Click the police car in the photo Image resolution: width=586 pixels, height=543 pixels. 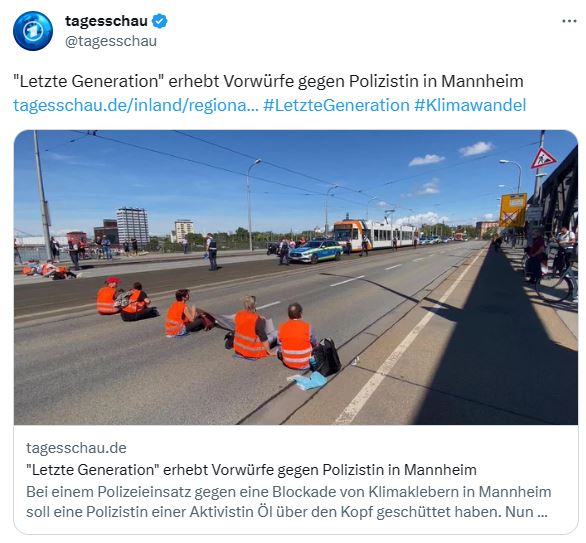[316, 251]
